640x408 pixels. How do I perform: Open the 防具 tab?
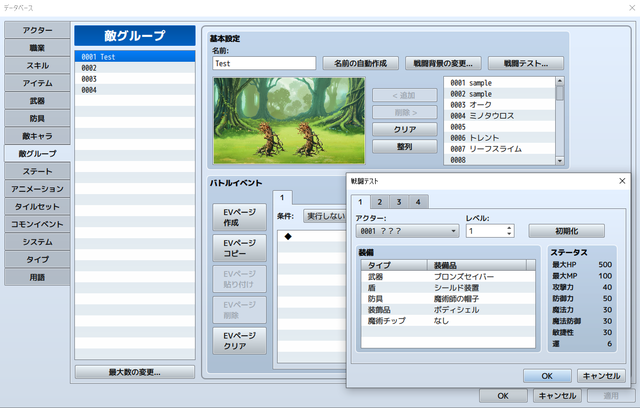pos(37,118)
